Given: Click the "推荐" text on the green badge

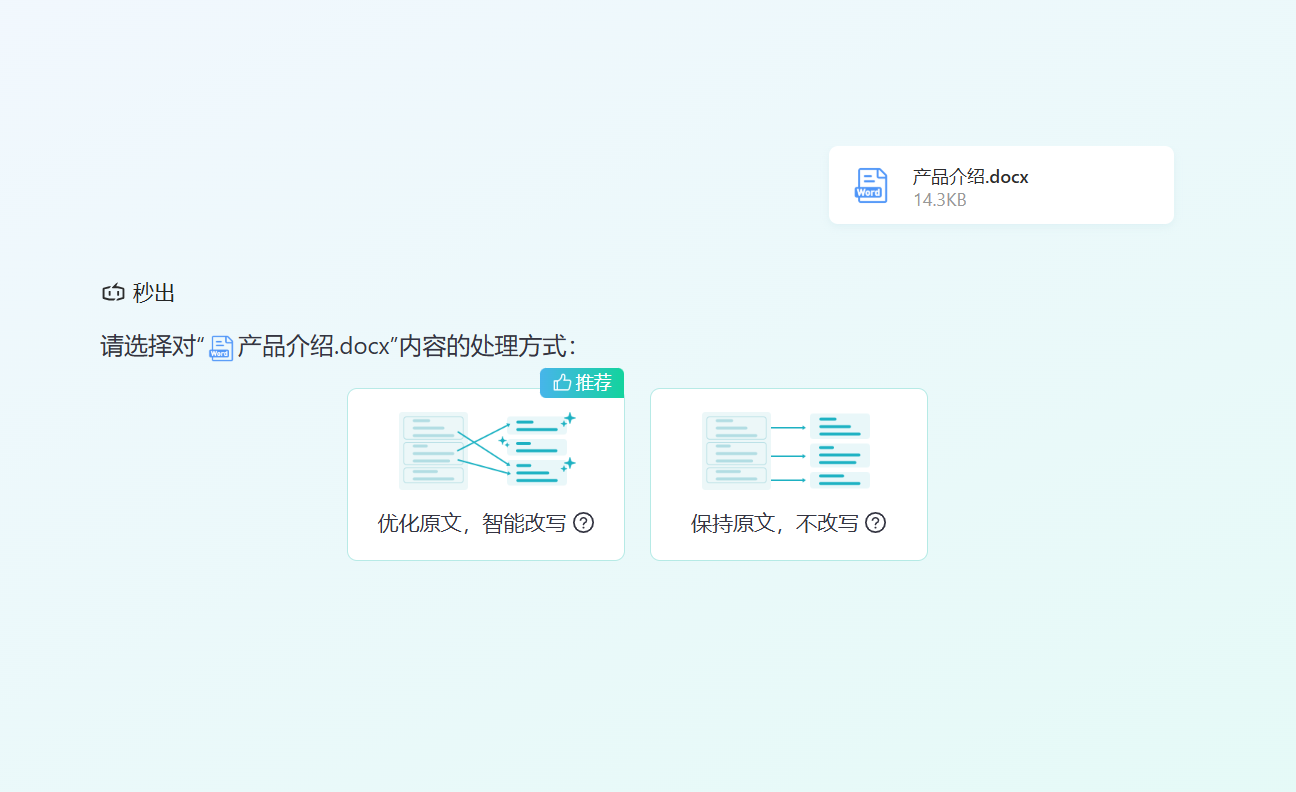Looking at the screenshot, I should pos(593,382).
